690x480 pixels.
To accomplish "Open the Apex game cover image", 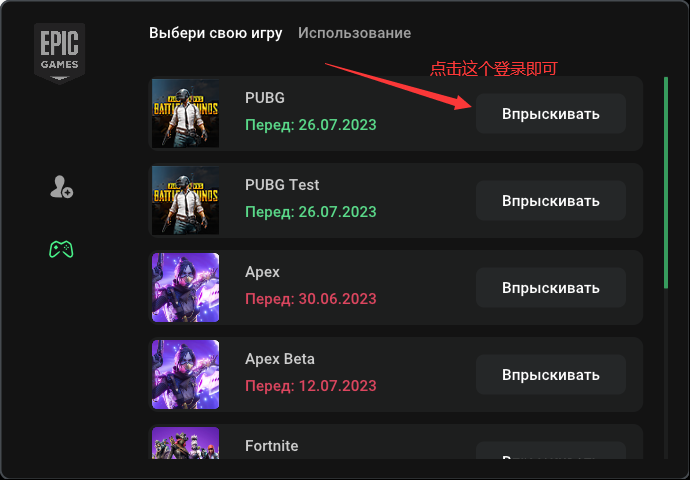I will coord(185,287).
